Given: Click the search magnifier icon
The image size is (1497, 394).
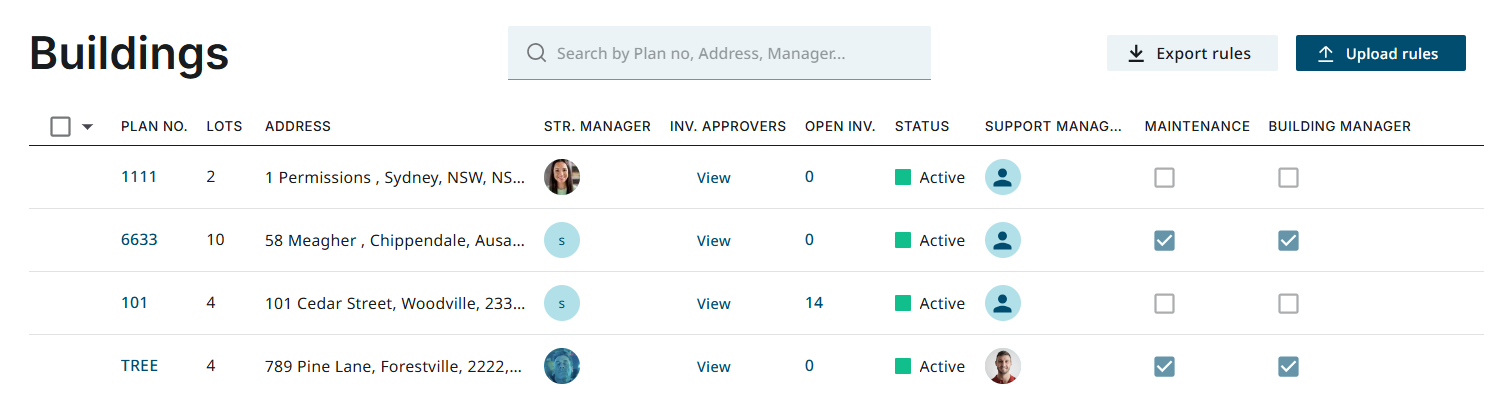Looking at the screenshot, I should 536,53.
